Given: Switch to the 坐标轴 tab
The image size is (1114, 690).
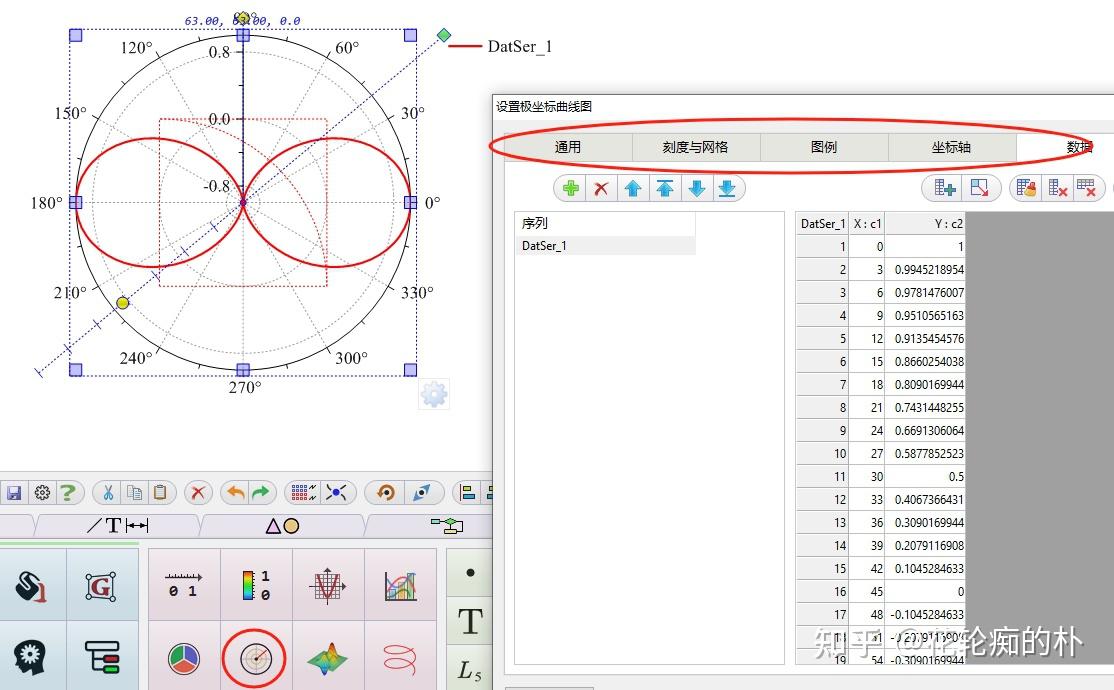Looking at the screenshot, I should pos(950,146).
